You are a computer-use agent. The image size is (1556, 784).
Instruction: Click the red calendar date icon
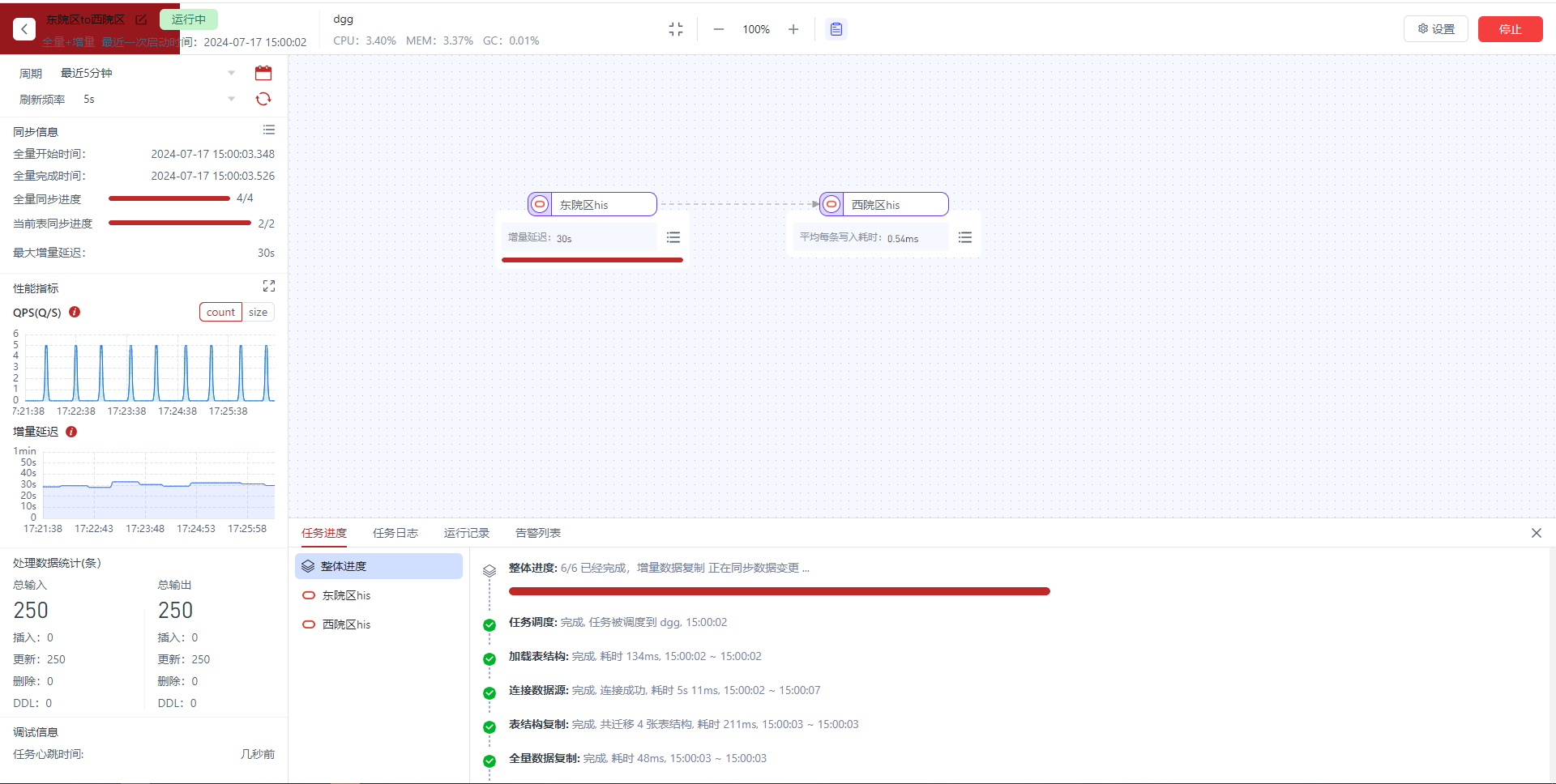pos(263,73)
